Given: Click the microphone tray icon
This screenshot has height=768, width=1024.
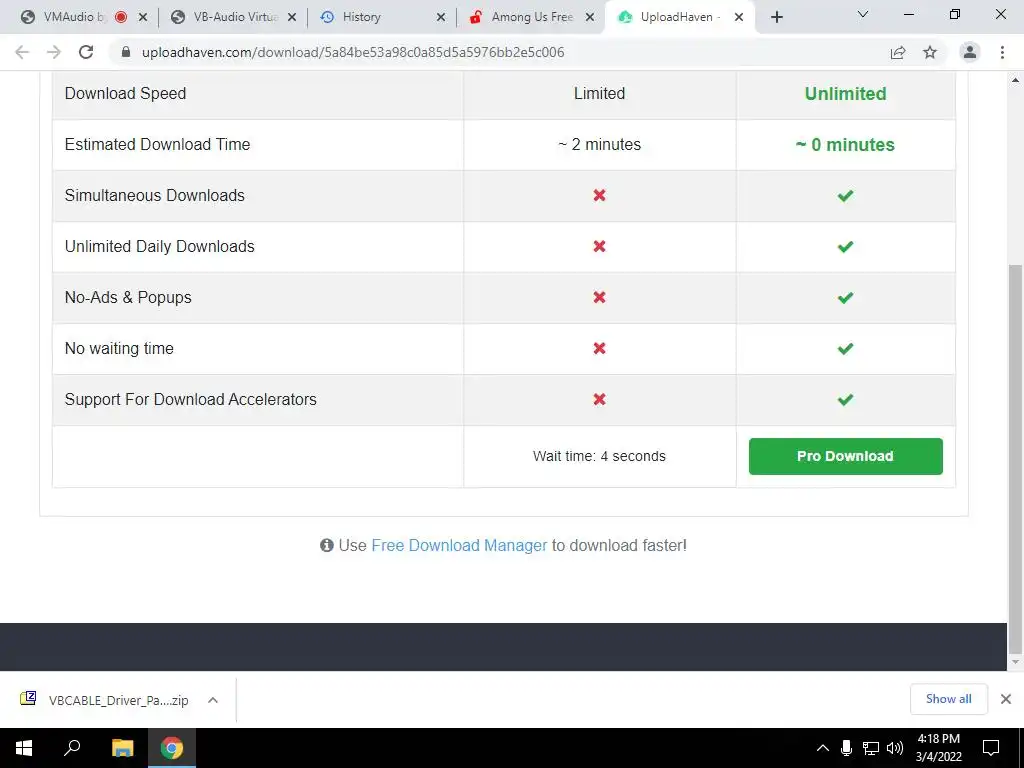Looking at the screenshot, I should coord(846,748).
